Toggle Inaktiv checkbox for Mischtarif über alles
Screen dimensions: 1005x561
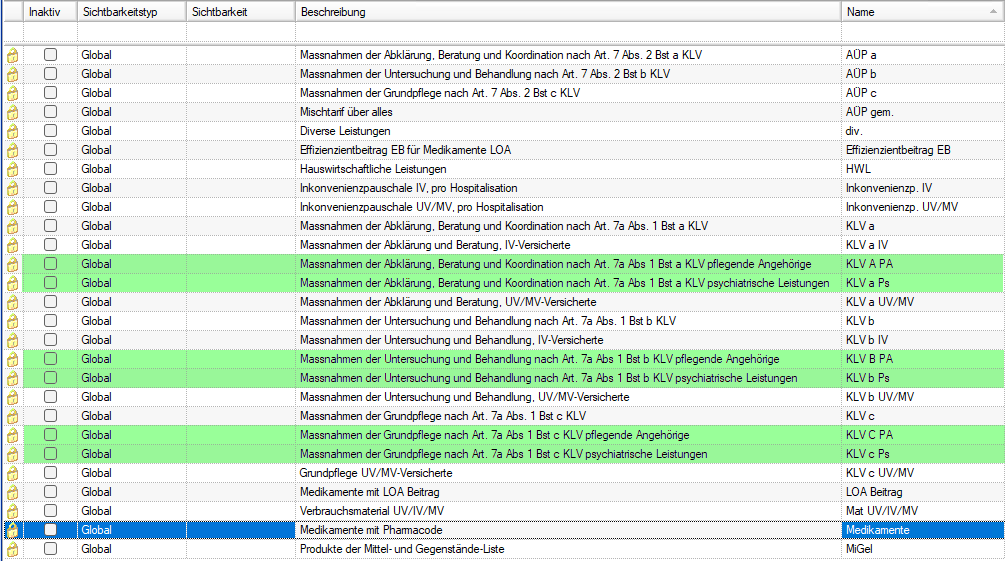(50, 112)
